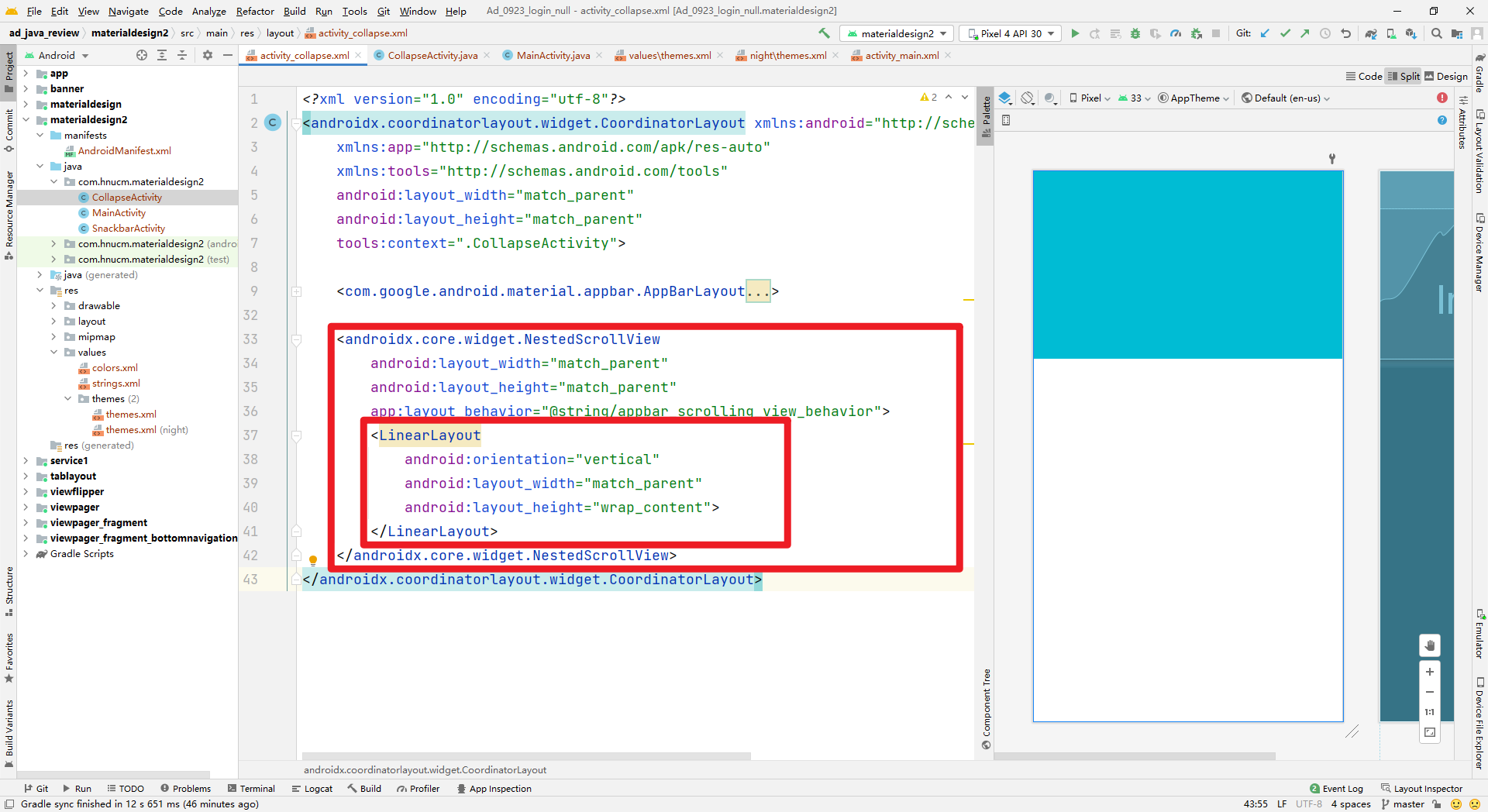This screenshot has height=812, width=1488.
Task: Click the orientation for preview icon
Action: pyautogui.click(x=1028, y=98)
